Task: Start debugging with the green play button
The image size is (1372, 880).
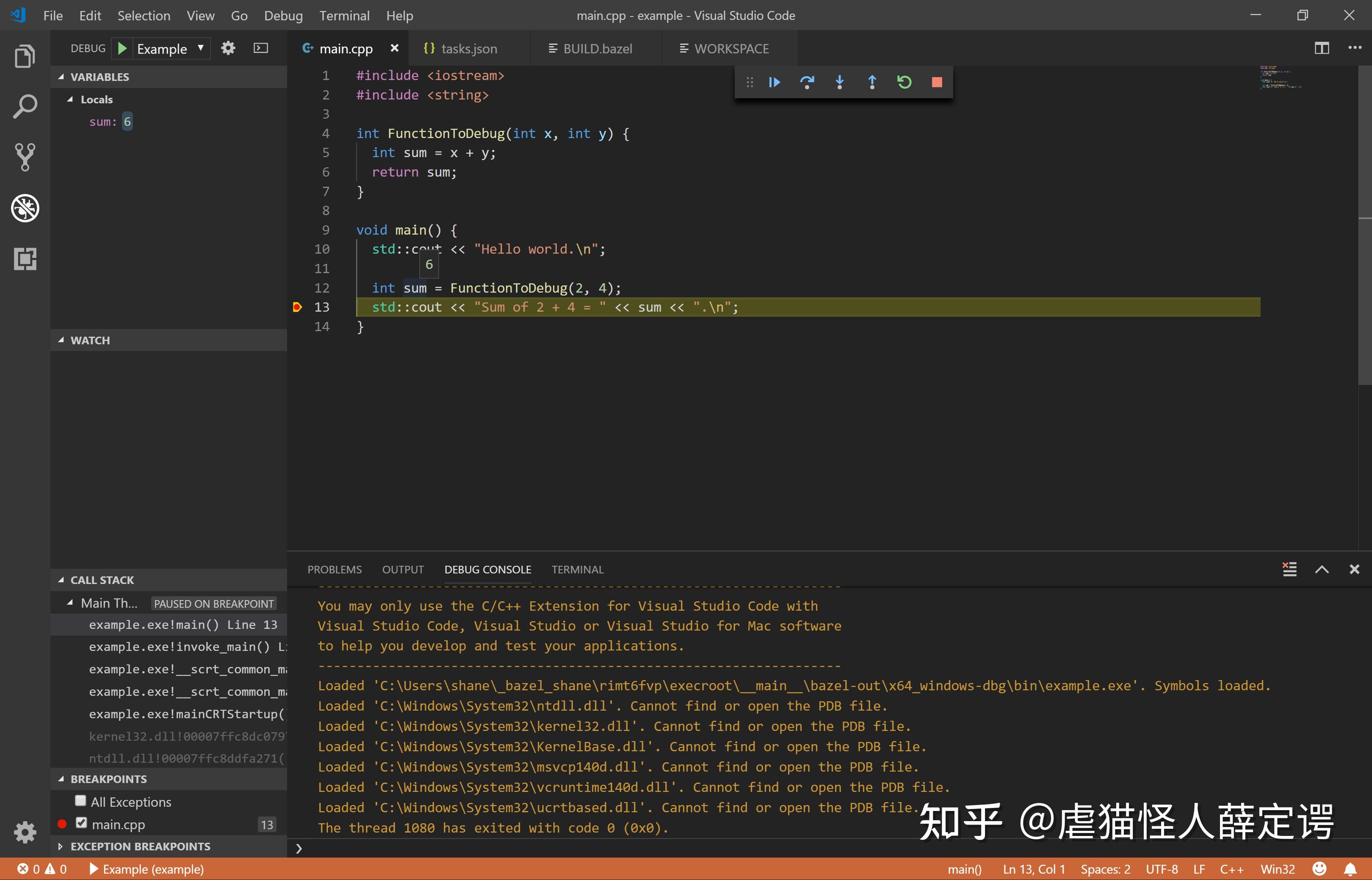Action: coord(122,48)
